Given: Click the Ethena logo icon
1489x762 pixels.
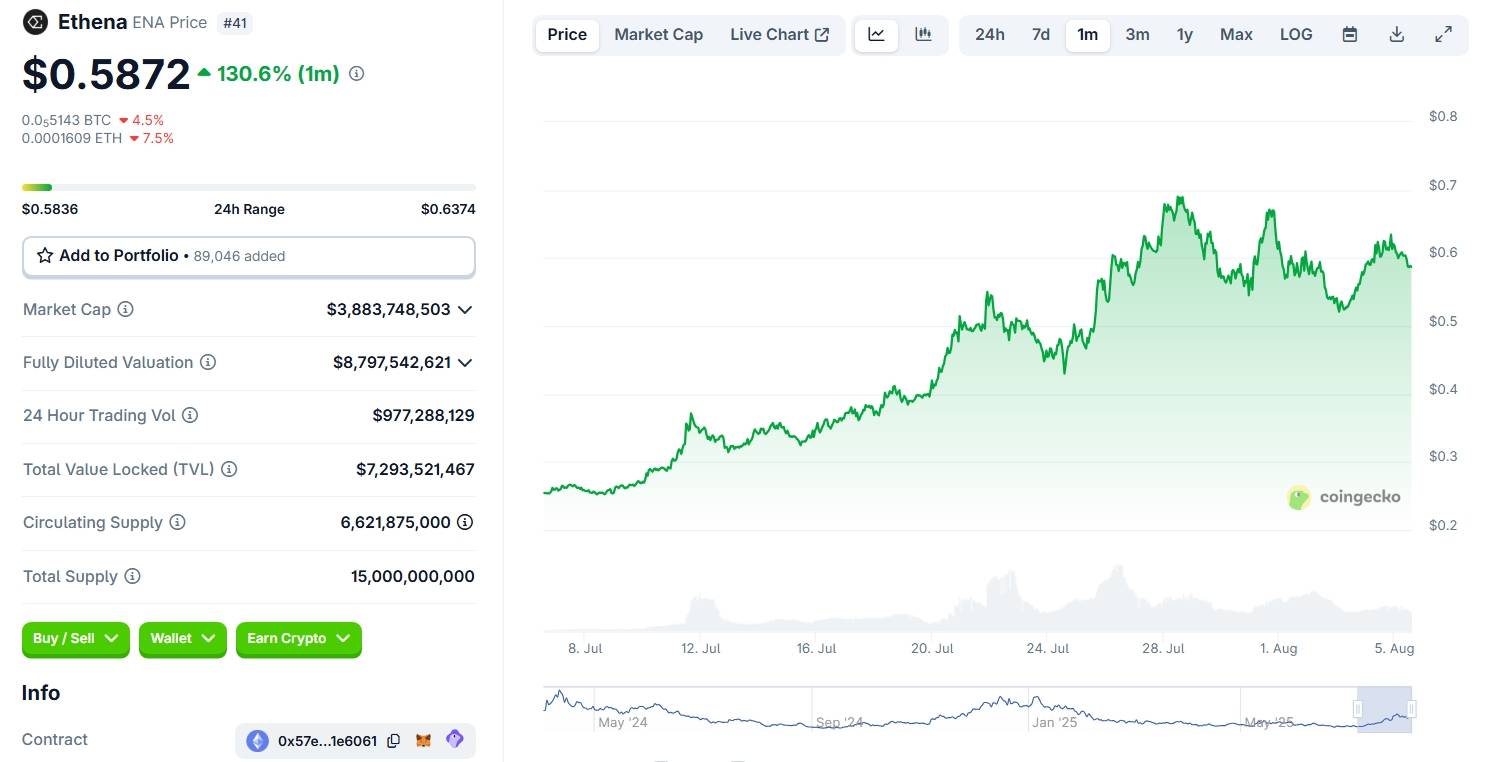Looking at the screenshot, I should coord(35,22).
